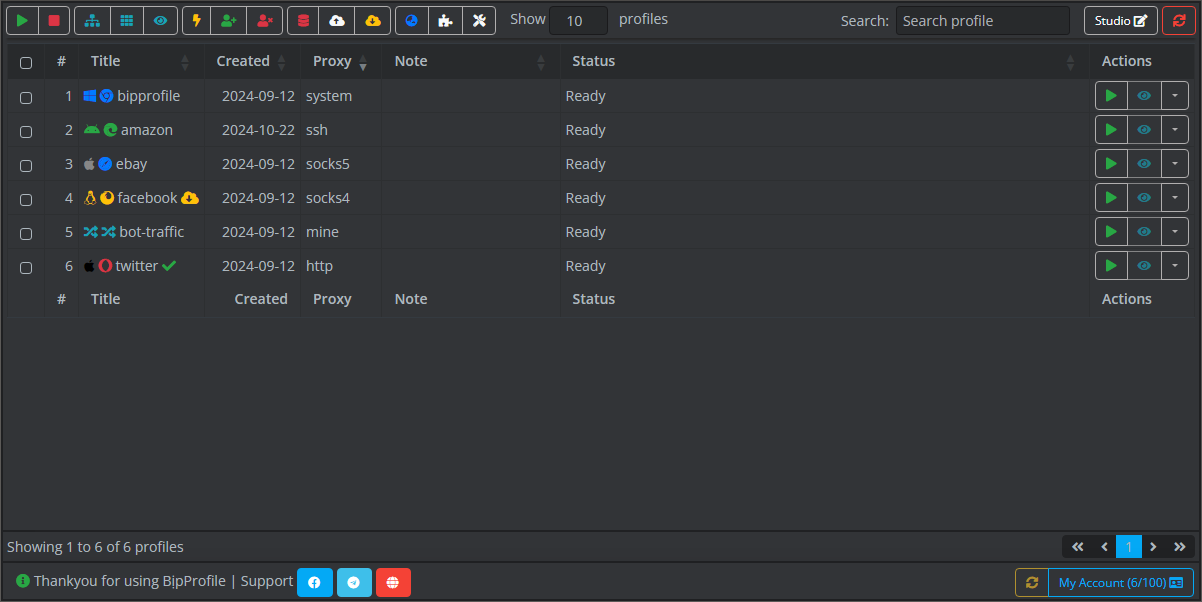Click the eye button in ebay row

tap(1144, 164)
